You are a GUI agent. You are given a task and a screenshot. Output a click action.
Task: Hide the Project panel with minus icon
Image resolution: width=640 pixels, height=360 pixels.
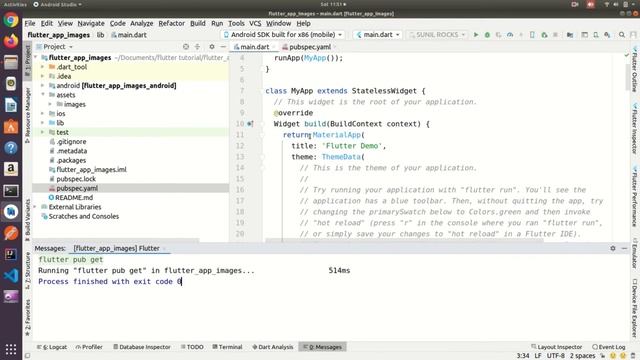(223, 47)
